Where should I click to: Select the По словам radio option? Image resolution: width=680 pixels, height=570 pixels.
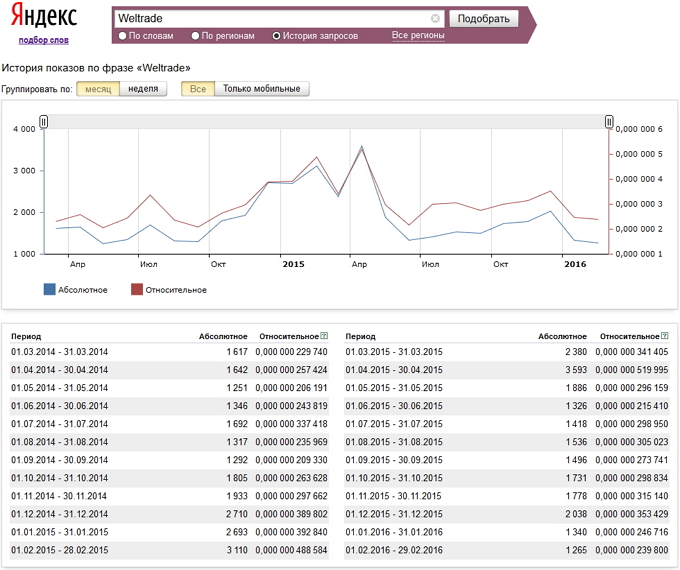coord(122,36)
